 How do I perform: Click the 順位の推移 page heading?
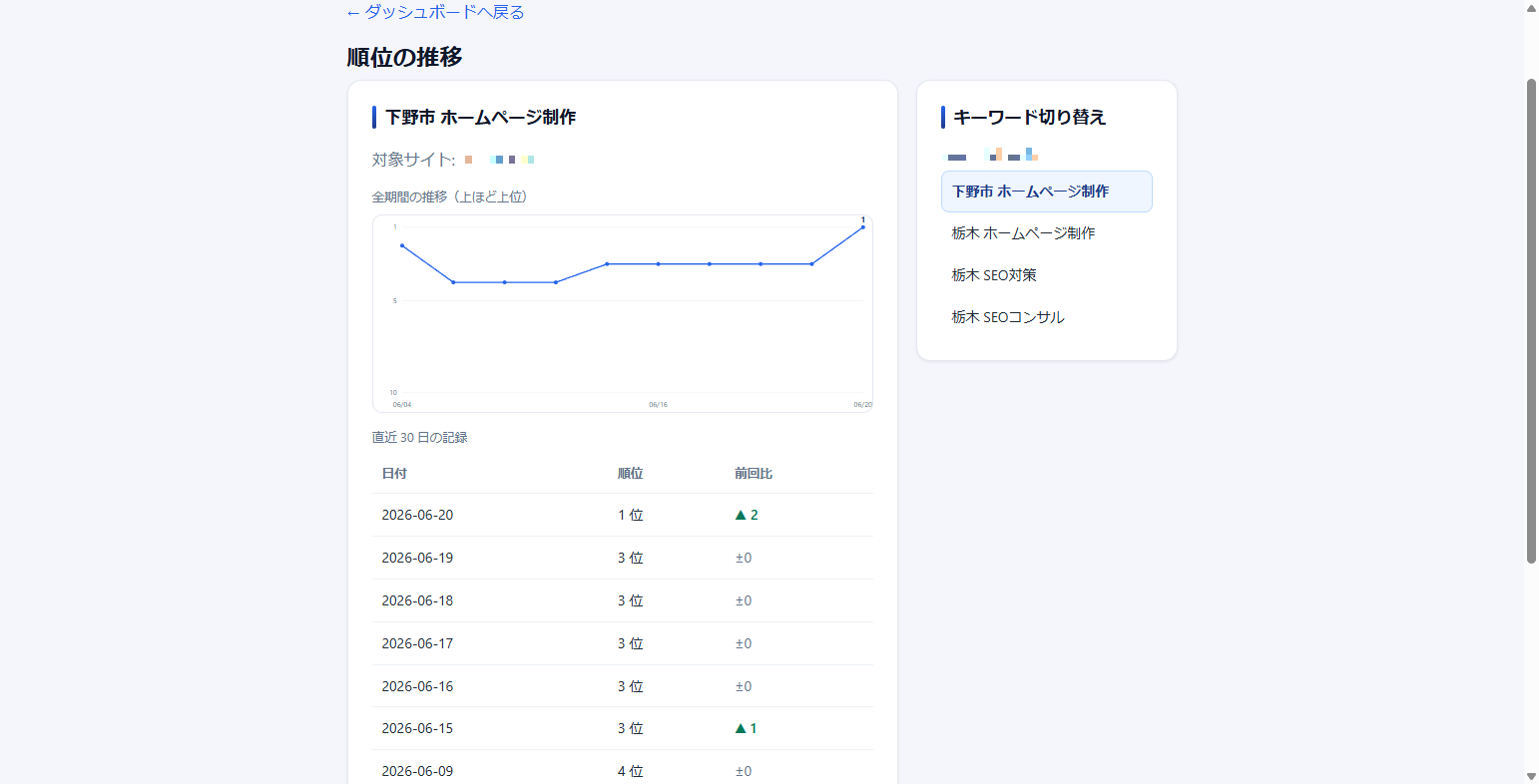pos(405,57)
